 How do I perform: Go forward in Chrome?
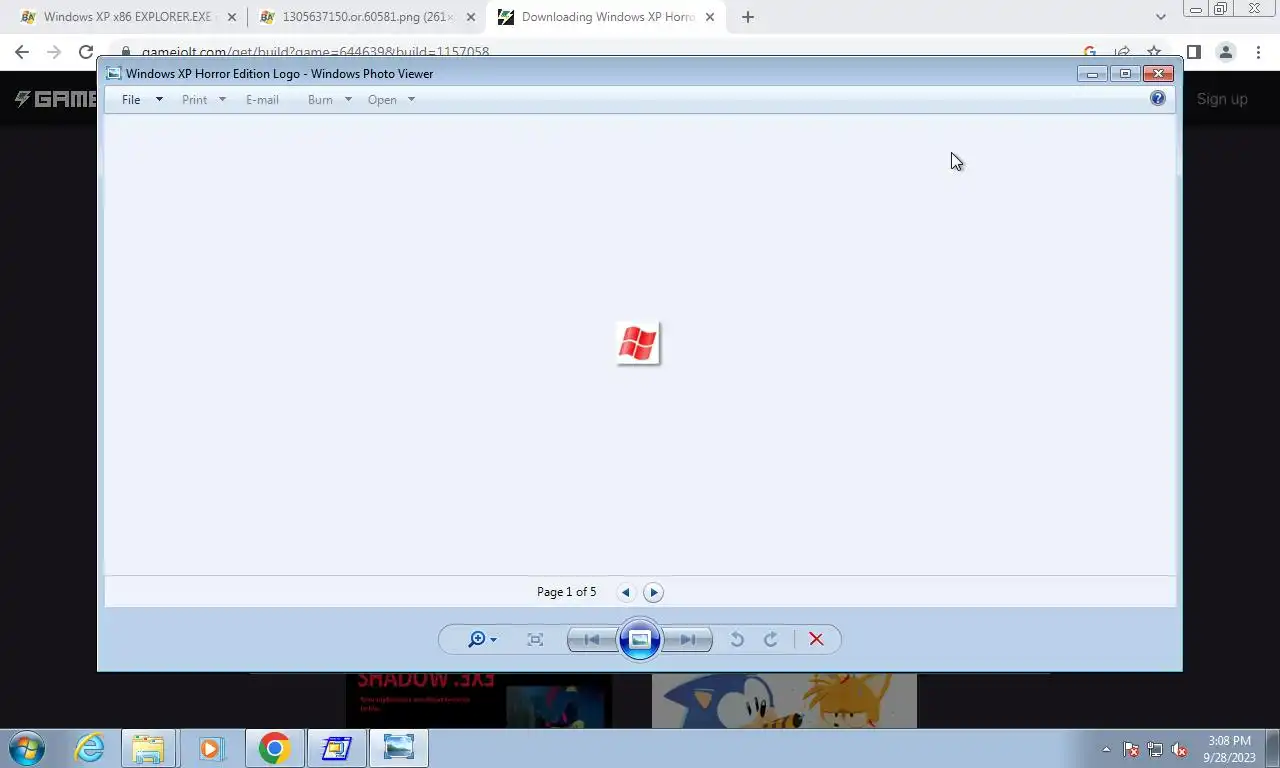tap(54, 52)
